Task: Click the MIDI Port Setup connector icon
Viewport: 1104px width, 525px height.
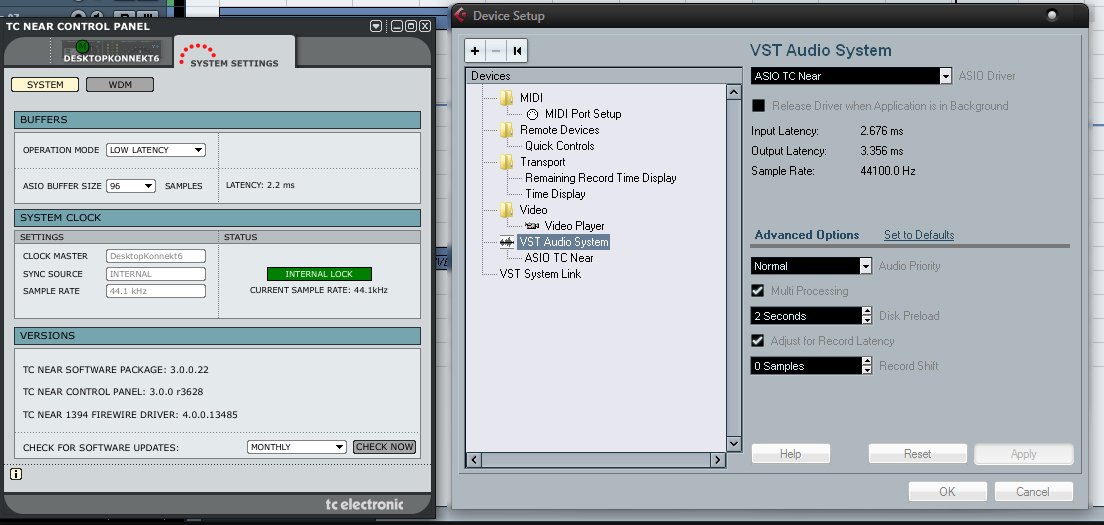Action: [532, 114]
